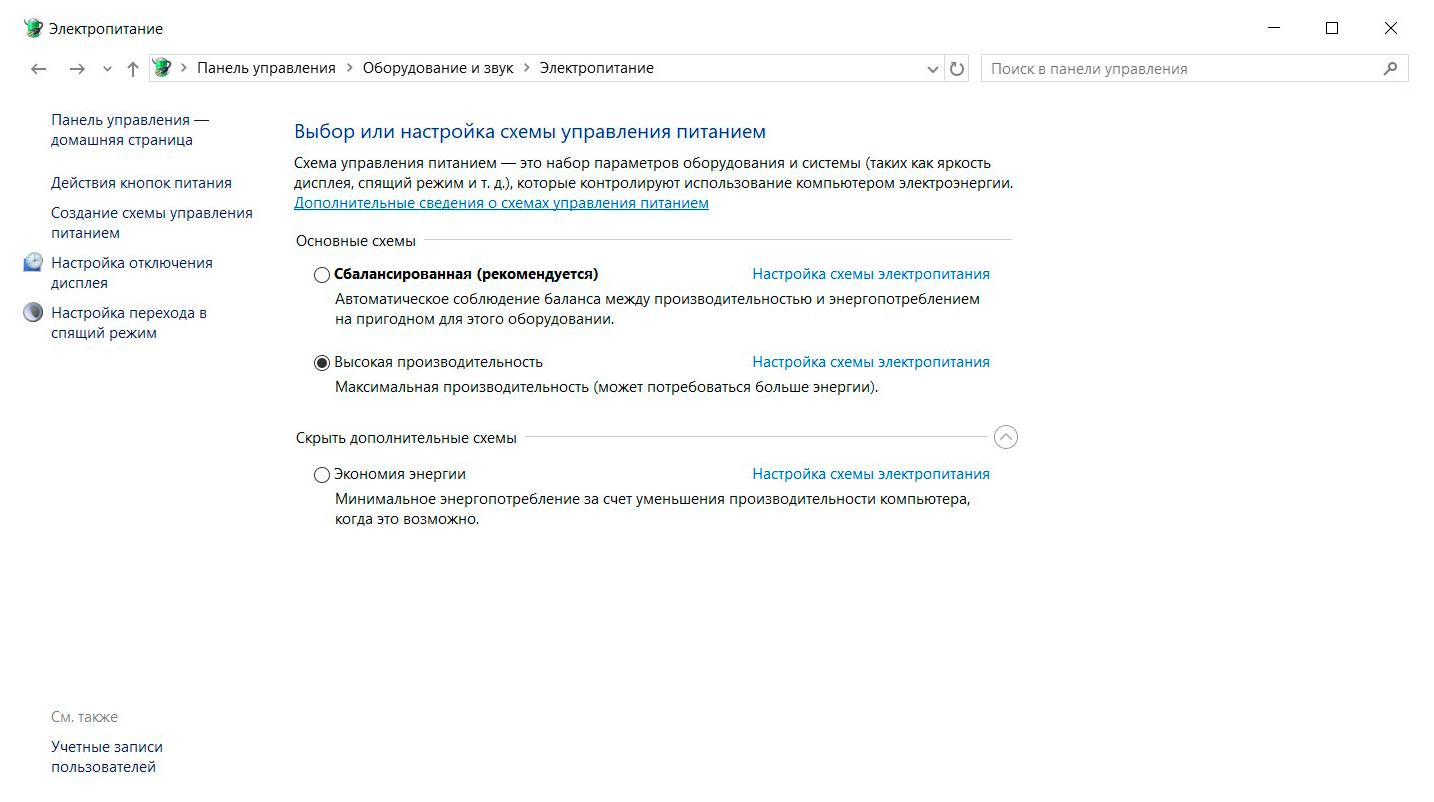
Task: Open Панель управления breadcrumb
Action: pos(266,68)
